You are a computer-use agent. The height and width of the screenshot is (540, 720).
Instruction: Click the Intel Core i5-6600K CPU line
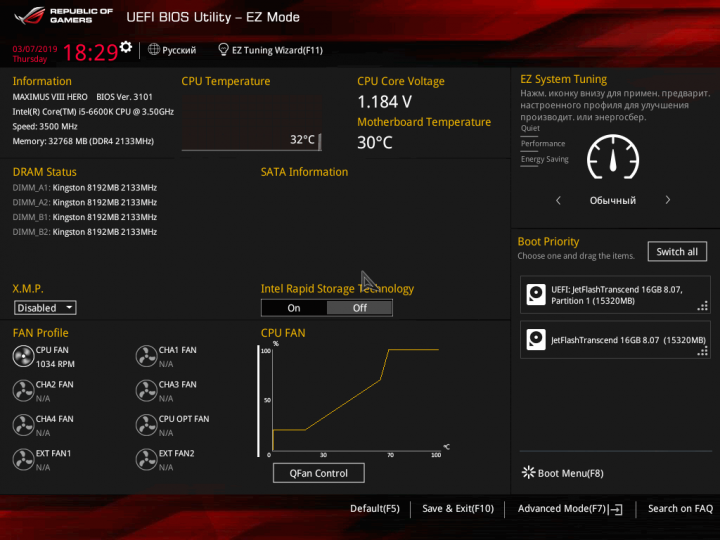(93, 112)
